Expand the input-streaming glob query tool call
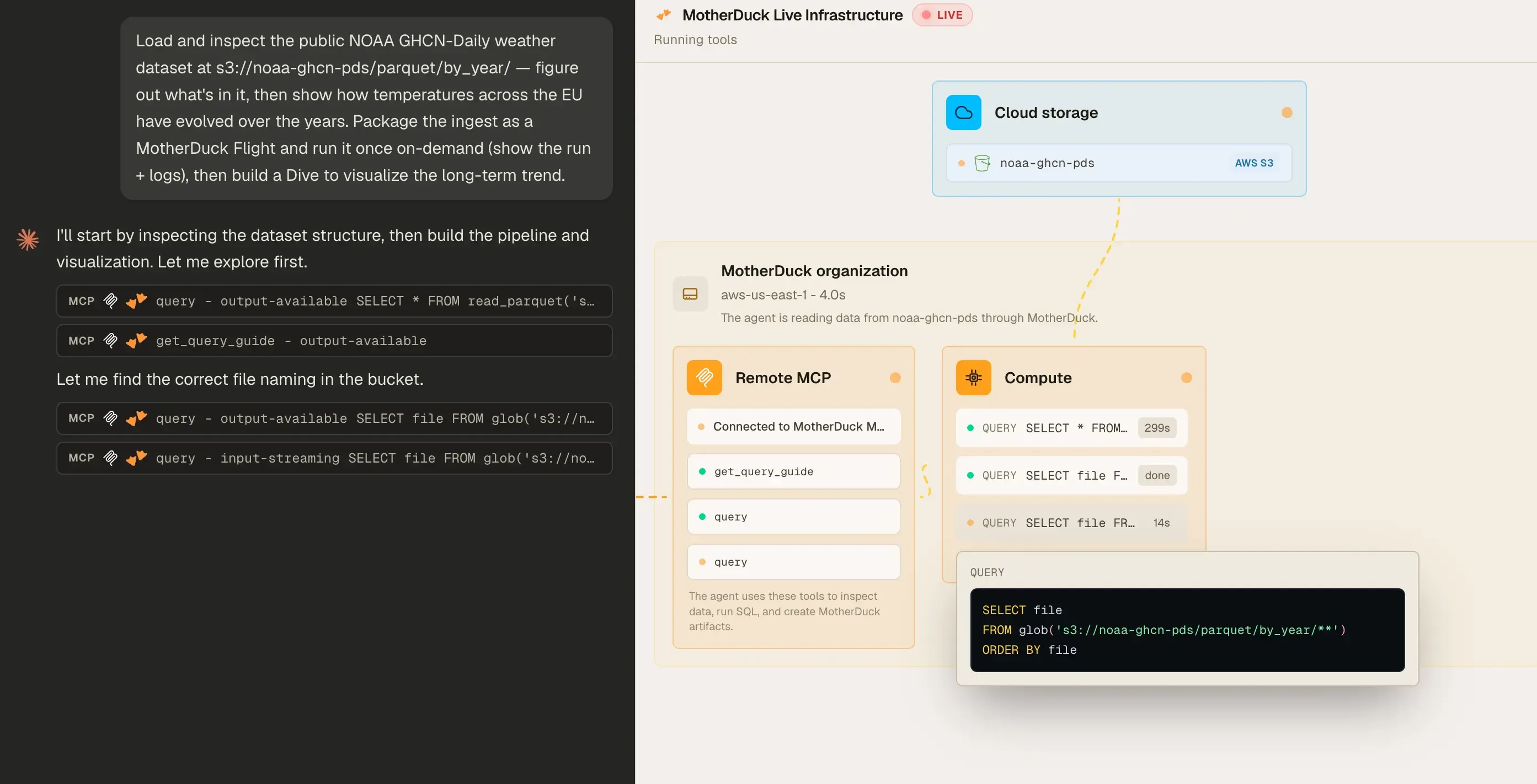1537x784 pixels. 334,458
